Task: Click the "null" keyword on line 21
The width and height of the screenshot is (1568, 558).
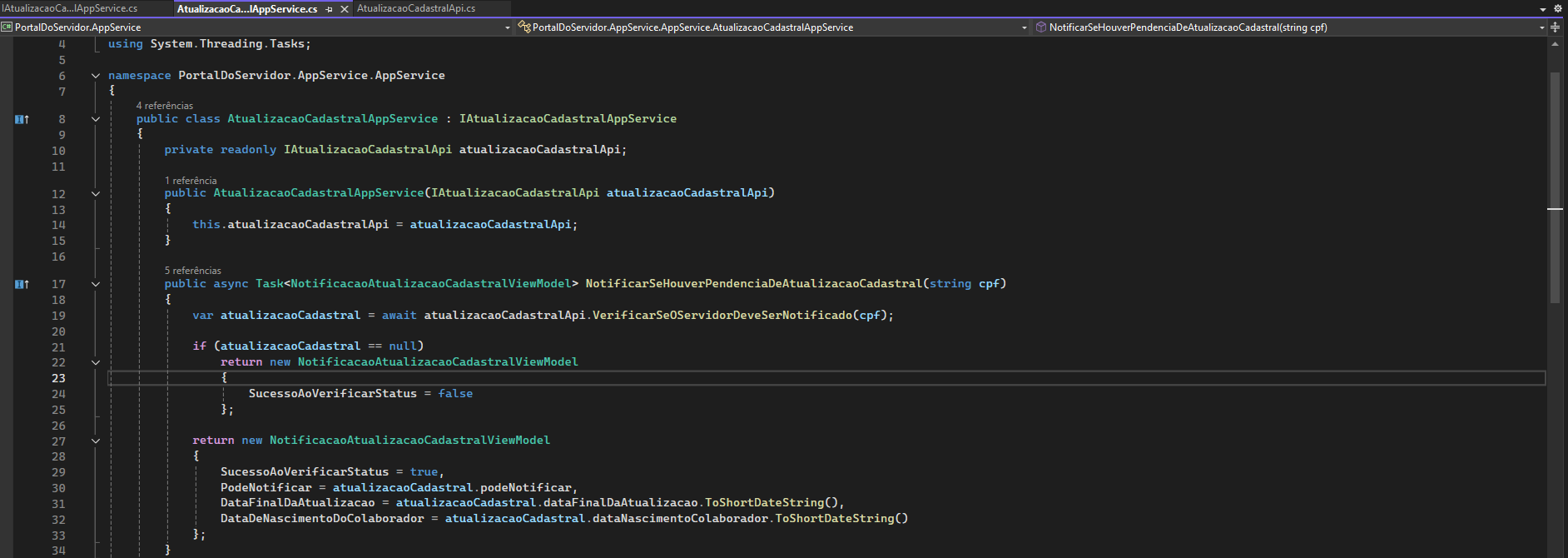Action: [x=403, y=346]
